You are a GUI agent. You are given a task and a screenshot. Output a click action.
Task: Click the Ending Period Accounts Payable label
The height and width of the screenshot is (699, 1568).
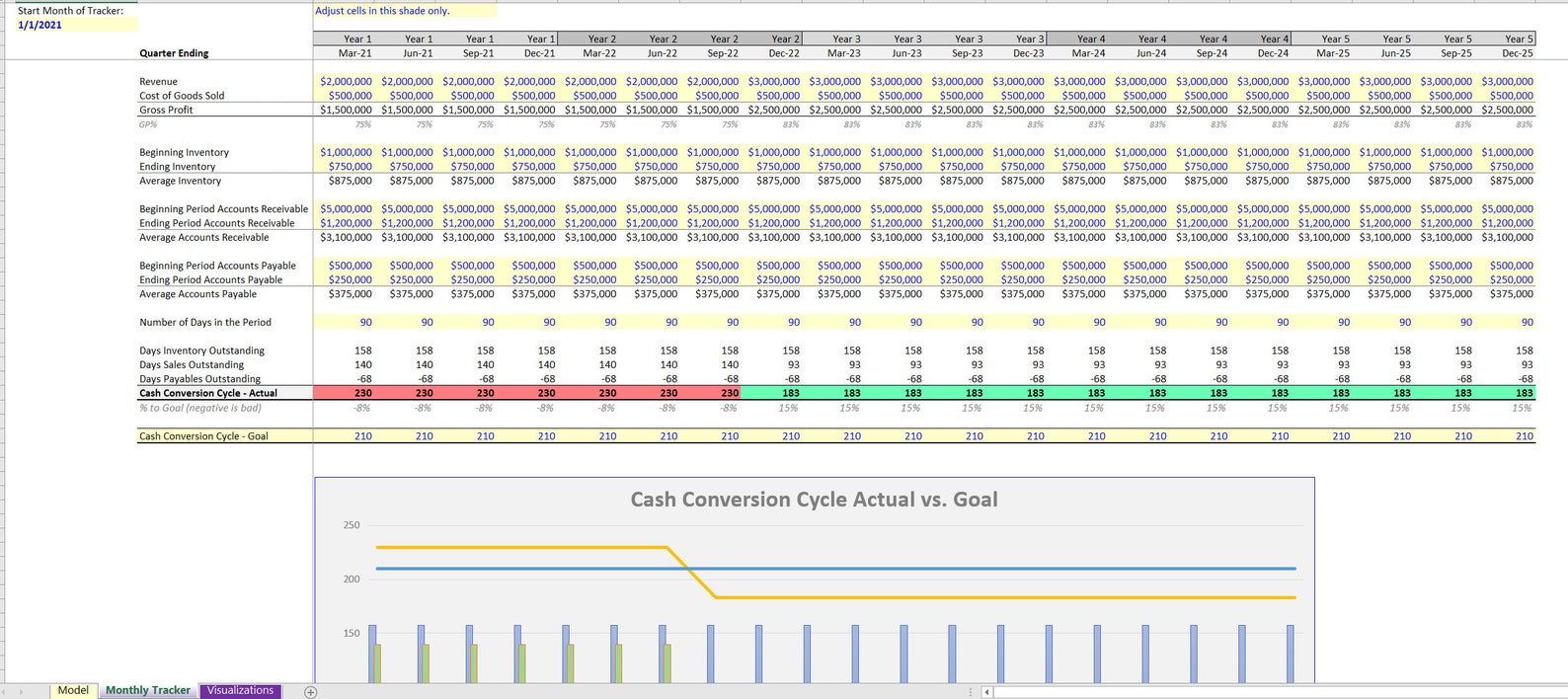pos(210,279)
